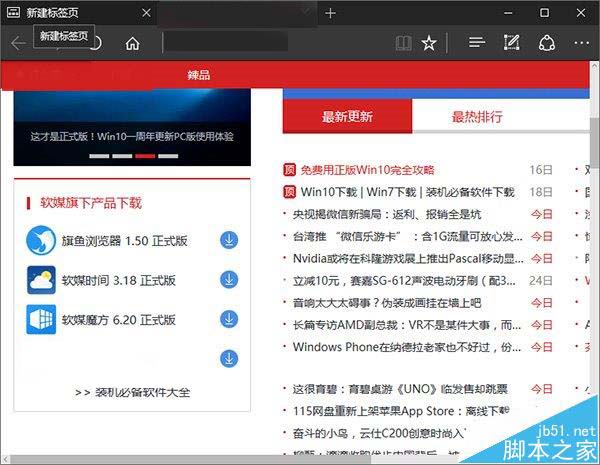Click the 软媒时间 weather logo
Image resolution: width=600 pixels, height=465 pixels.
pyautogui.click(x=41, y=280)
